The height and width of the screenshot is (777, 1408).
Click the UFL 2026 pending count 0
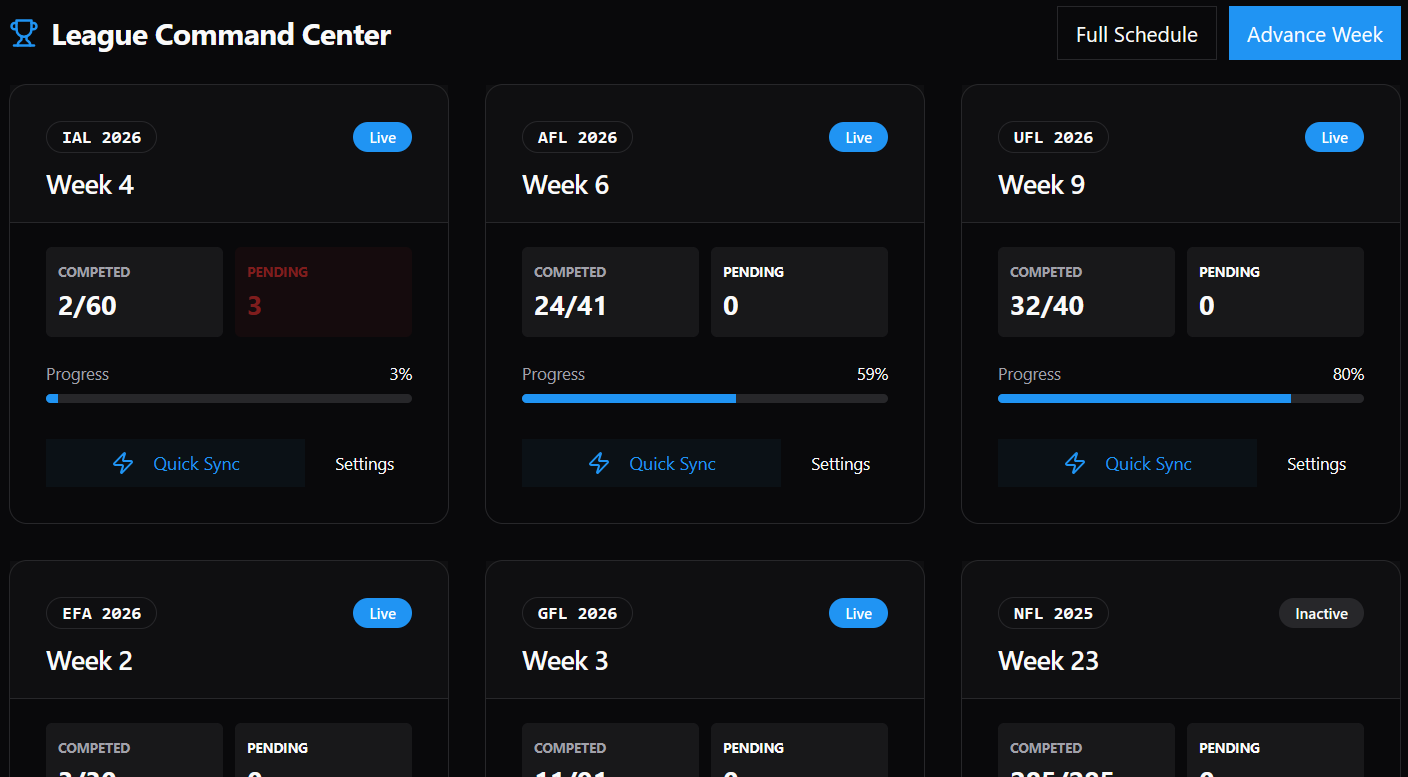coord(1207,306)
